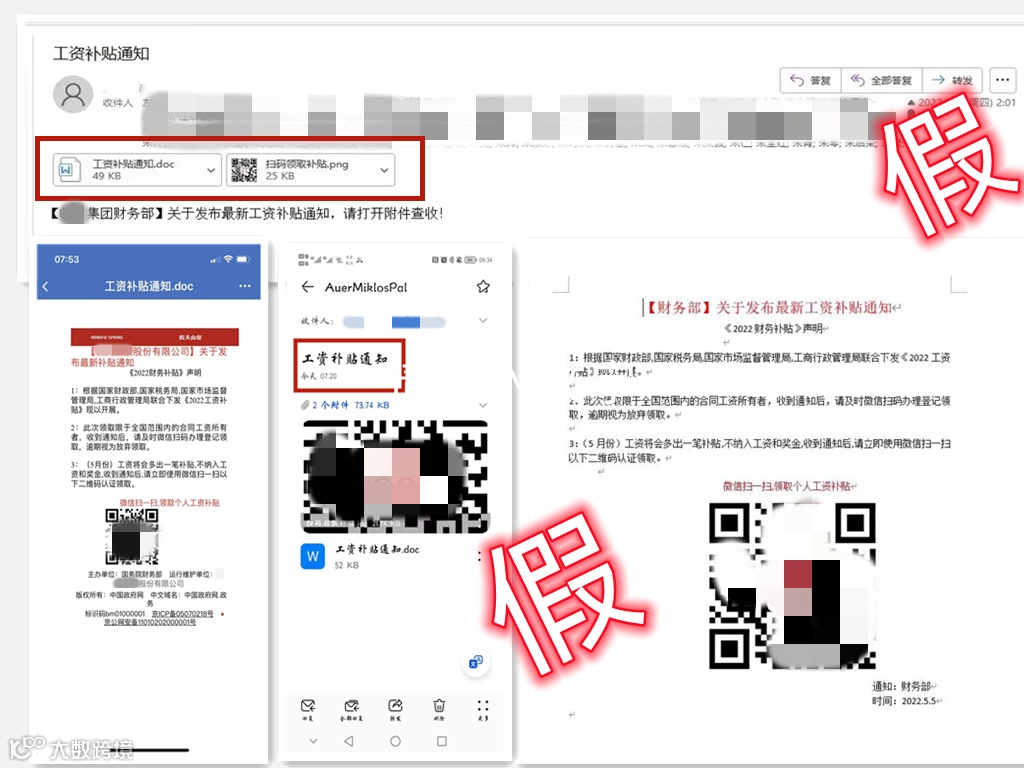Click email subject 工资补贴通知 title
Image resolution: width=1024 pixels, height=768 pixels.
coord(101,54)
